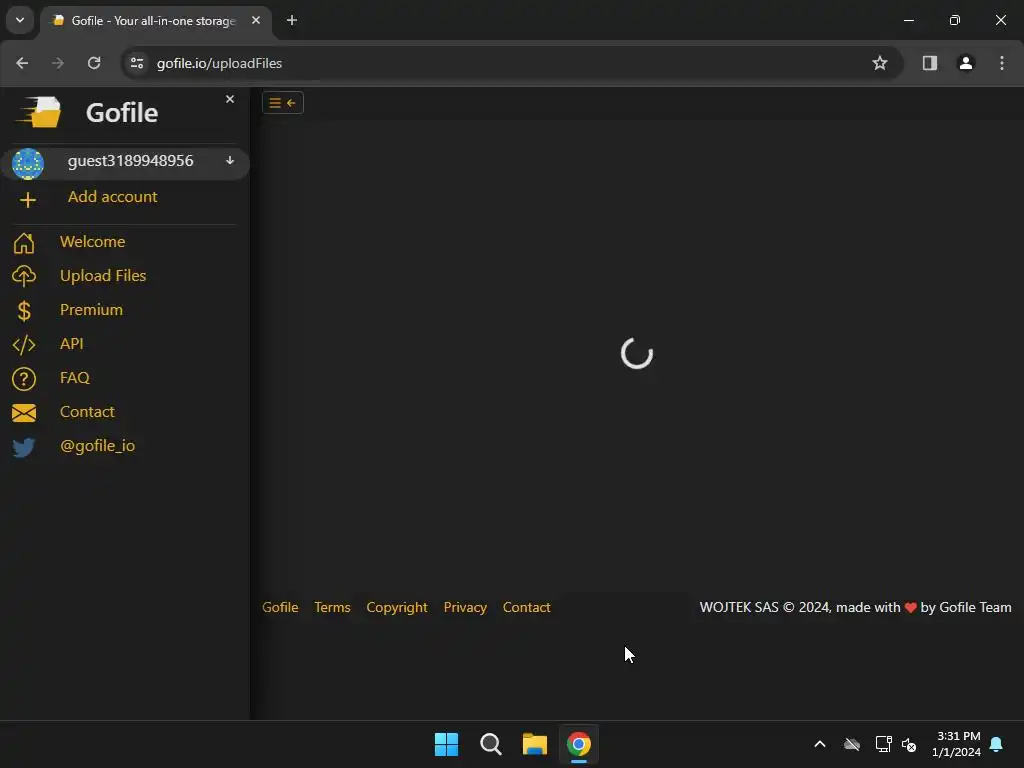The height and width of the screenshot is (768, 1024).
Task: Click the muted volume tray icon
Action: click(909, 744)
